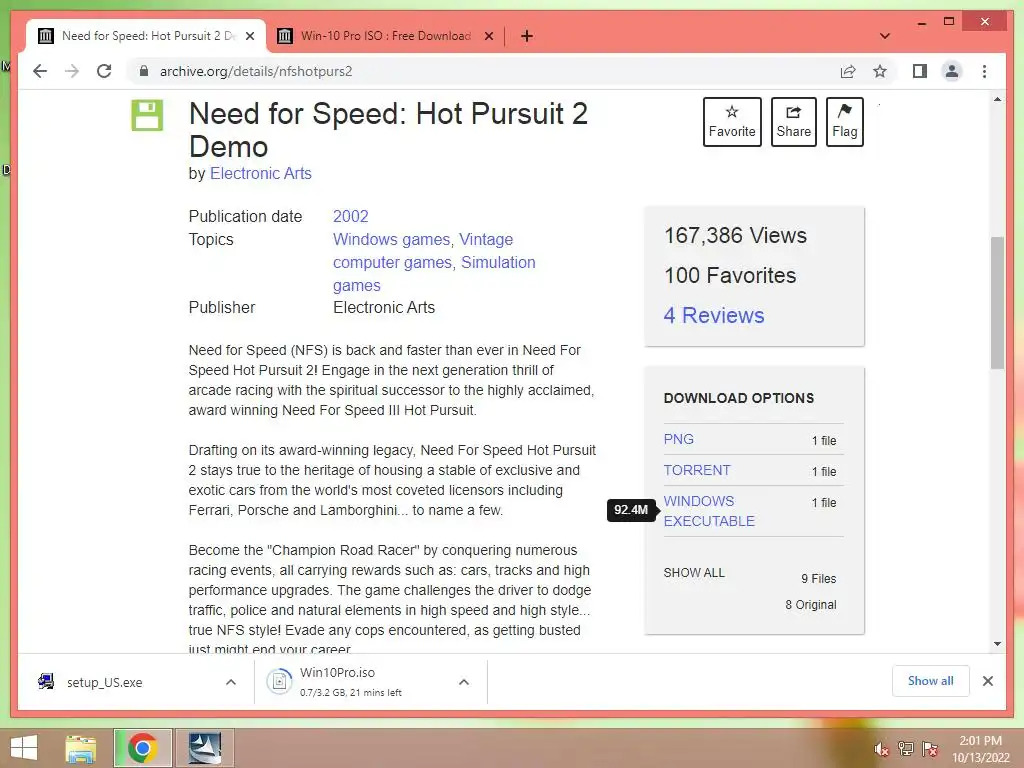Open a new browser tab

[x=527, y=36]
